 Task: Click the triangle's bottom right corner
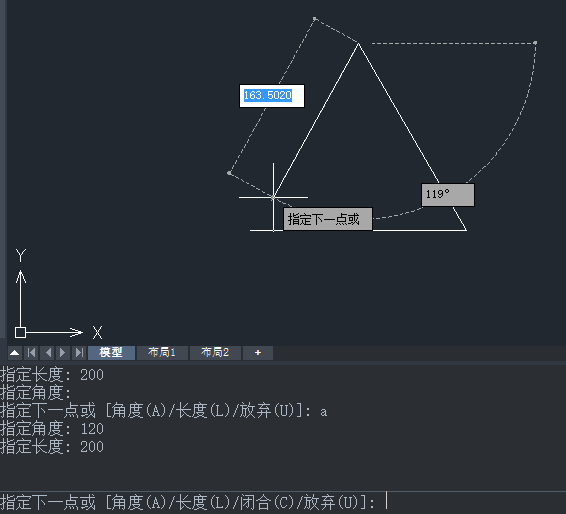[x=466, y=230]
